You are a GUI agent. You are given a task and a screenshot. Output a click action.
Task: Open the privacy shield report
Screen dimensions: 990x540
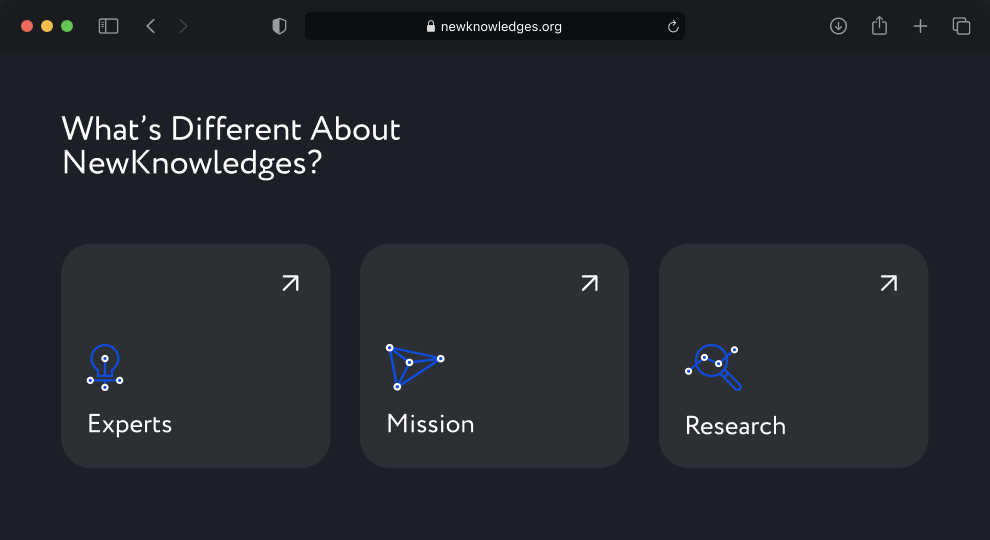click(279, 26)
